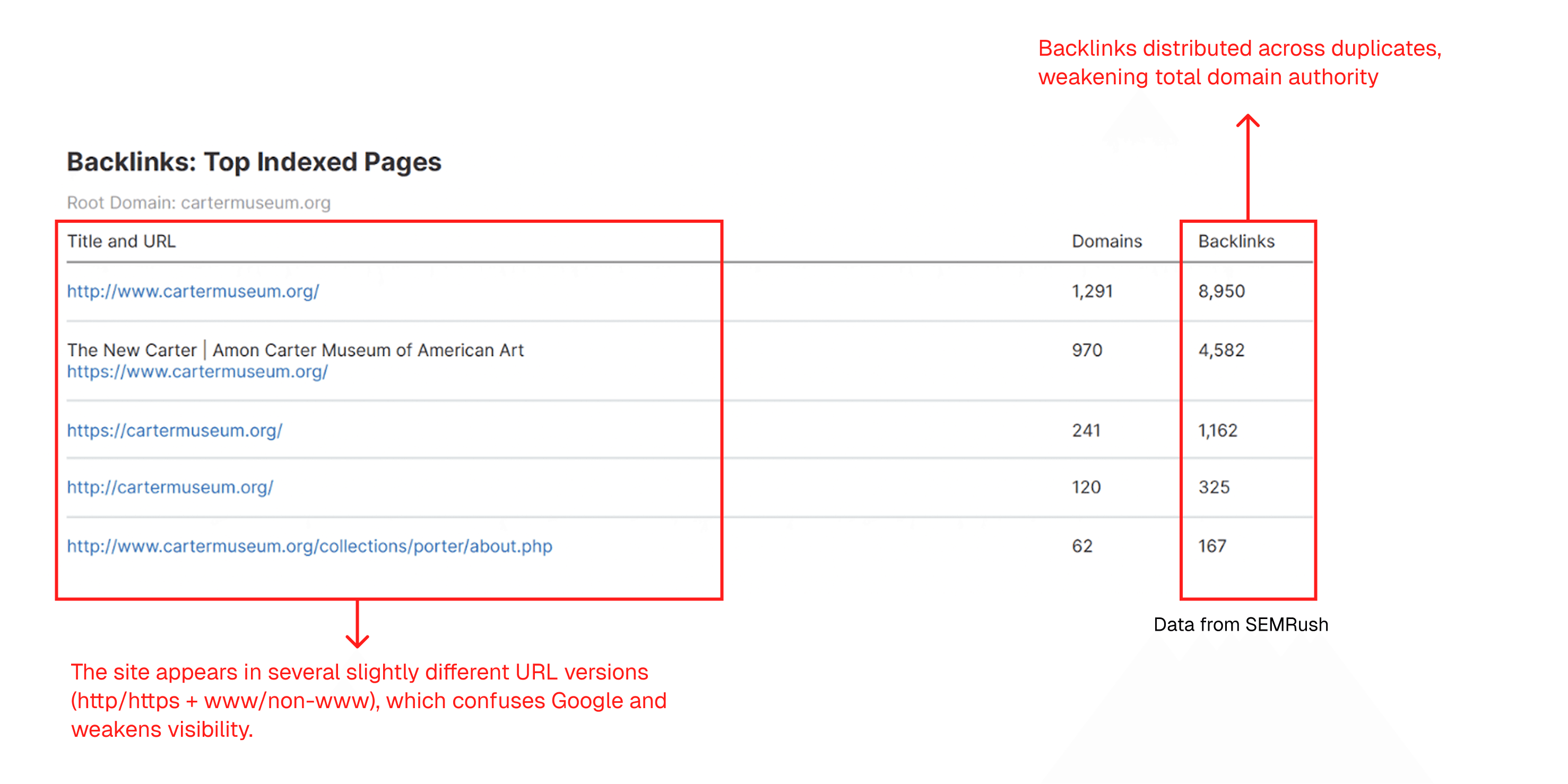
Task: Click the Data from SEMRush caption
Action: coord(1240,624)
